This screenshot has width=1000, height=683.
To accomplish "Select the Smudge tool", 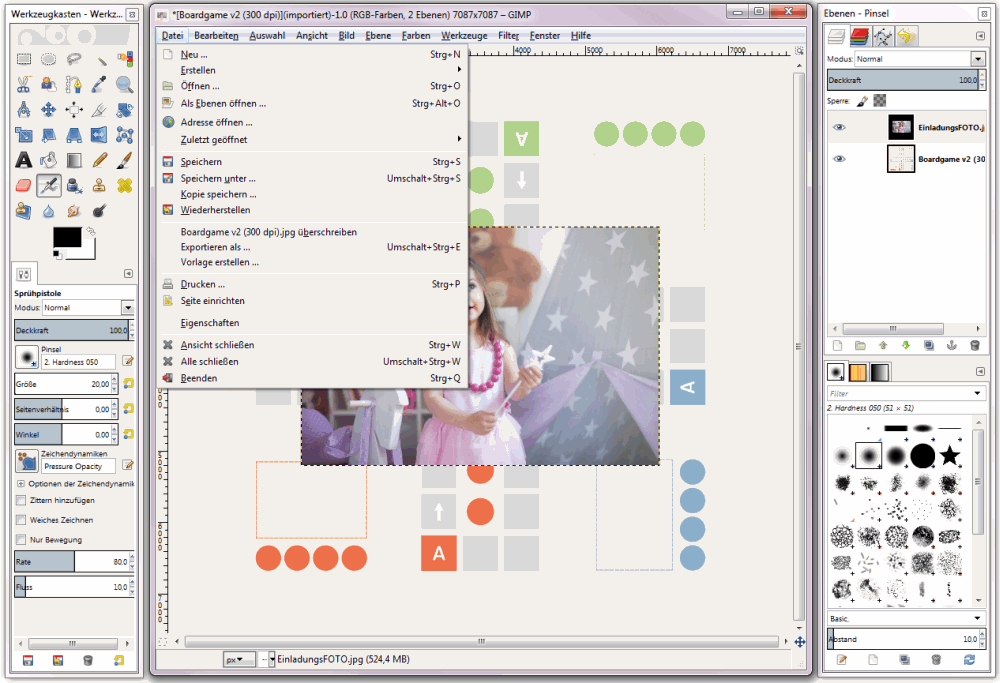I will [x=74, y=211].
